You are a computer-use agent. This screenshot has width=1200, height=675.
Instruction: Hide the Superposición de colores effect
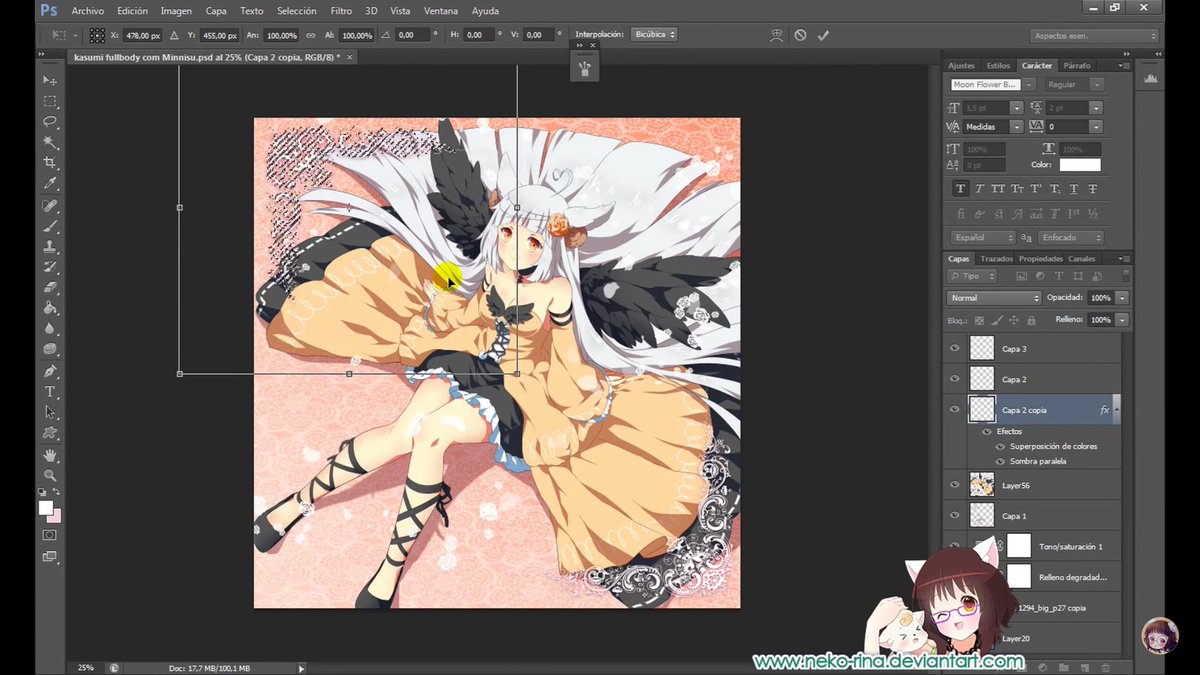pos(1000,447)
